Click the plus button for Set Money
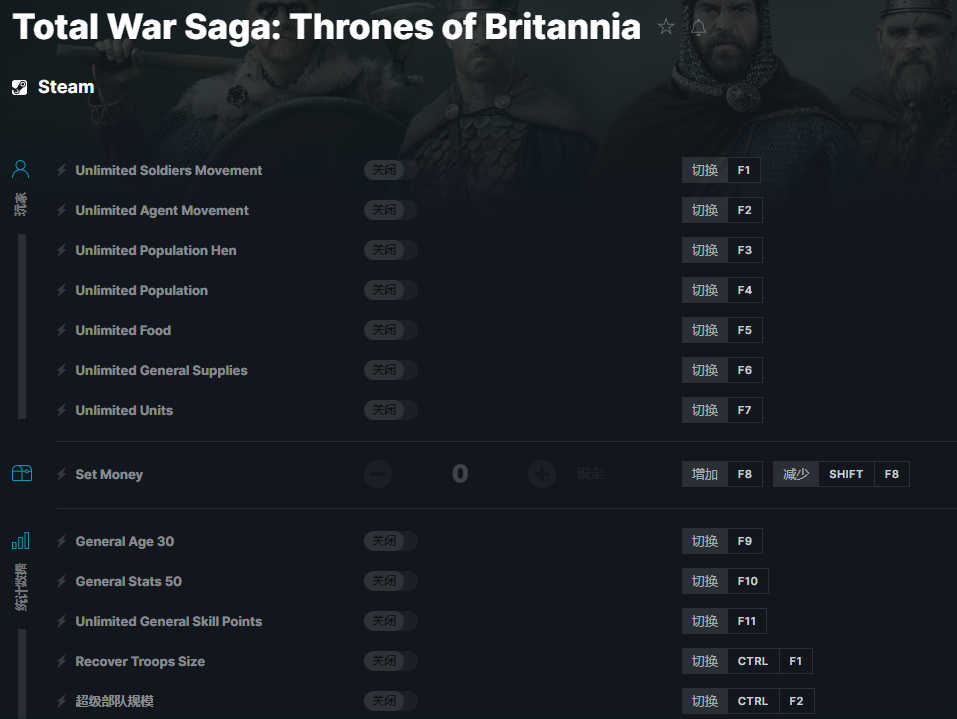Viewport: 957px width, 719px height. click(541, 474)
